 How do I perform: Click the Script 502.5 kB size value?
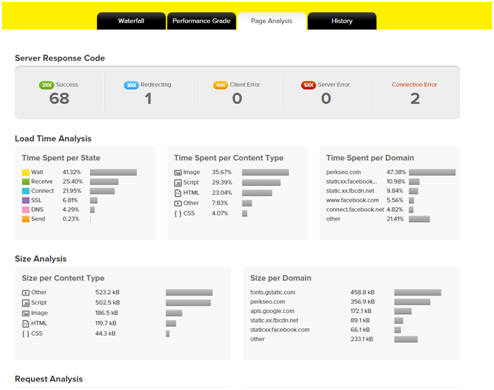(107, 303)
